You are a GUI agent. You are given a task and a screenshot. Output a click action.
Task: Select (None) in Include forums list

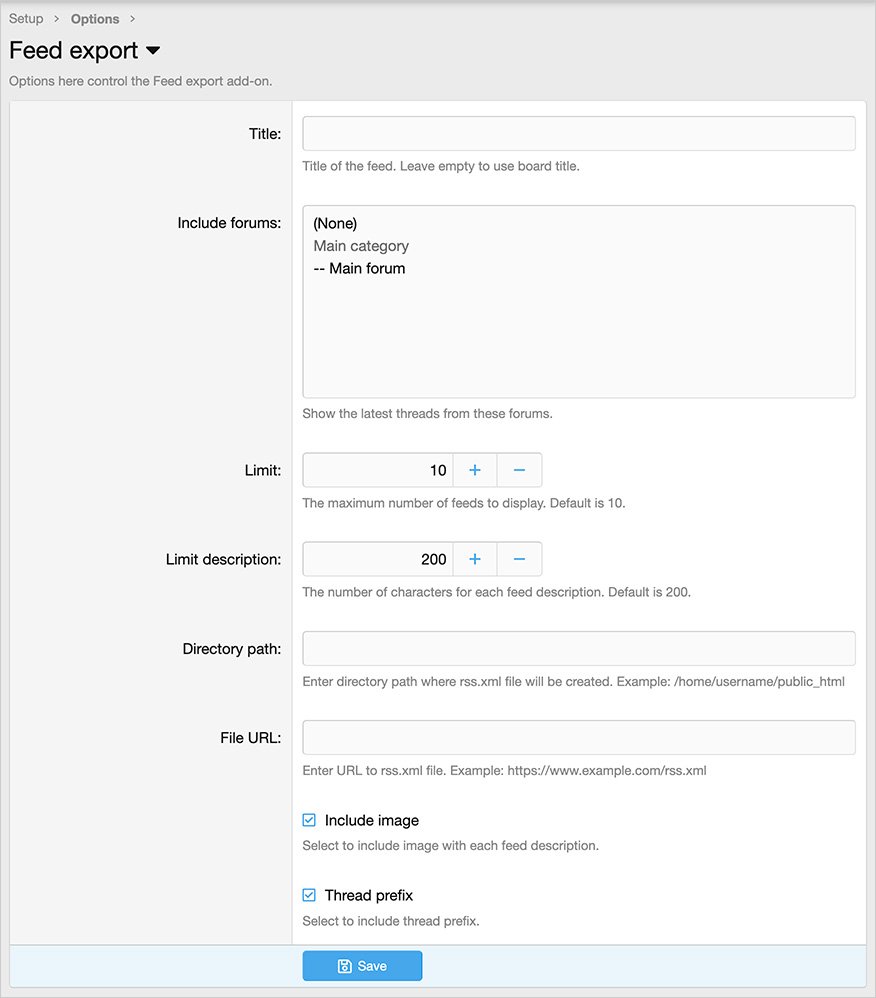point(335,223)
